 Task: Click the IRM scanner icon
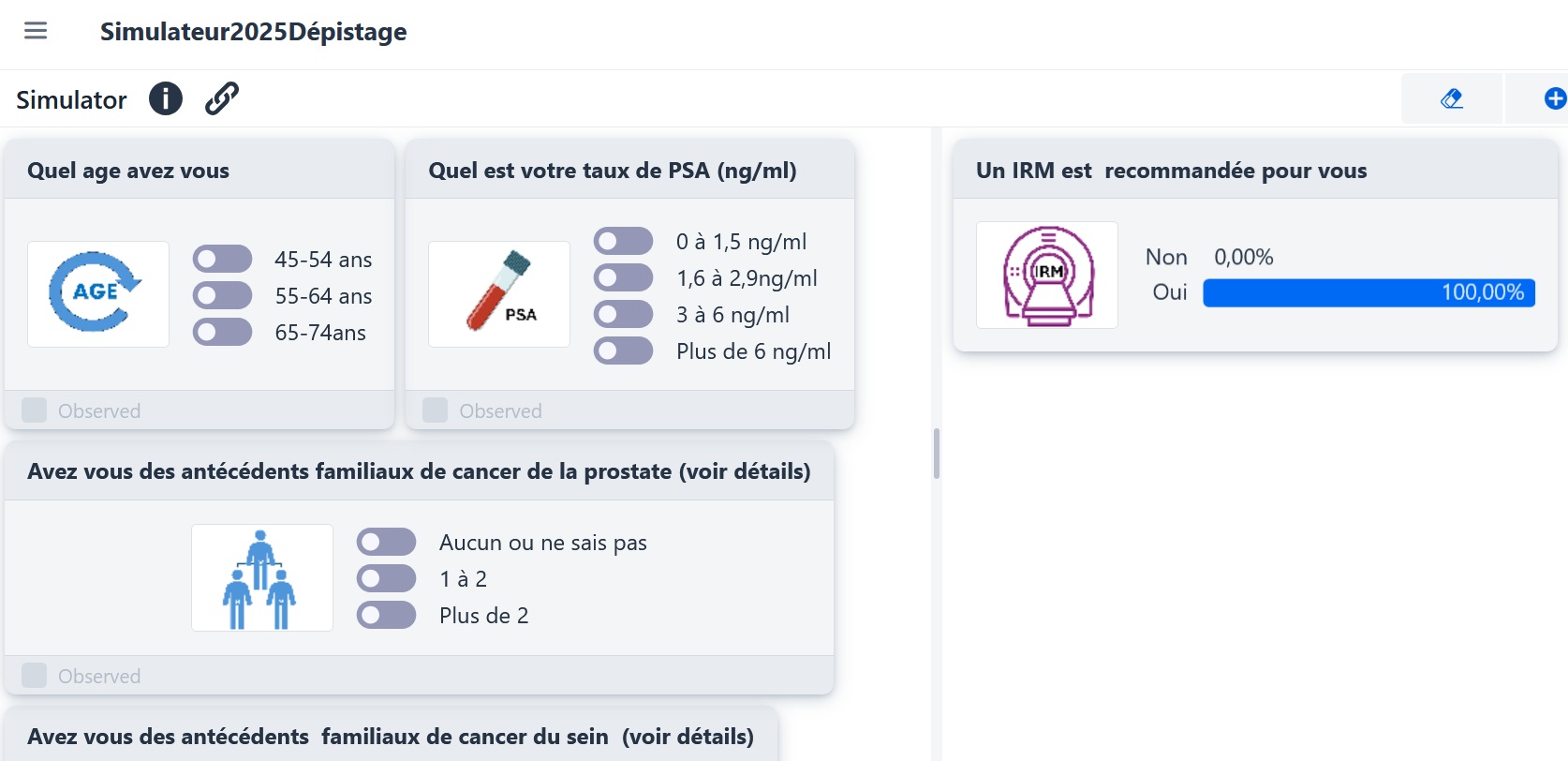[x=1046, y=275]
